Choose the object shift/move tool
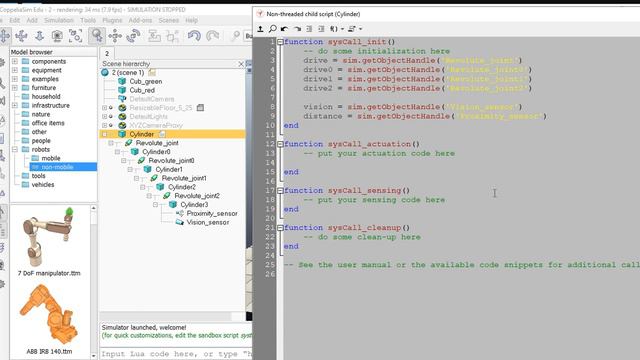The image size is (640, 360). [x=115, y=36]
